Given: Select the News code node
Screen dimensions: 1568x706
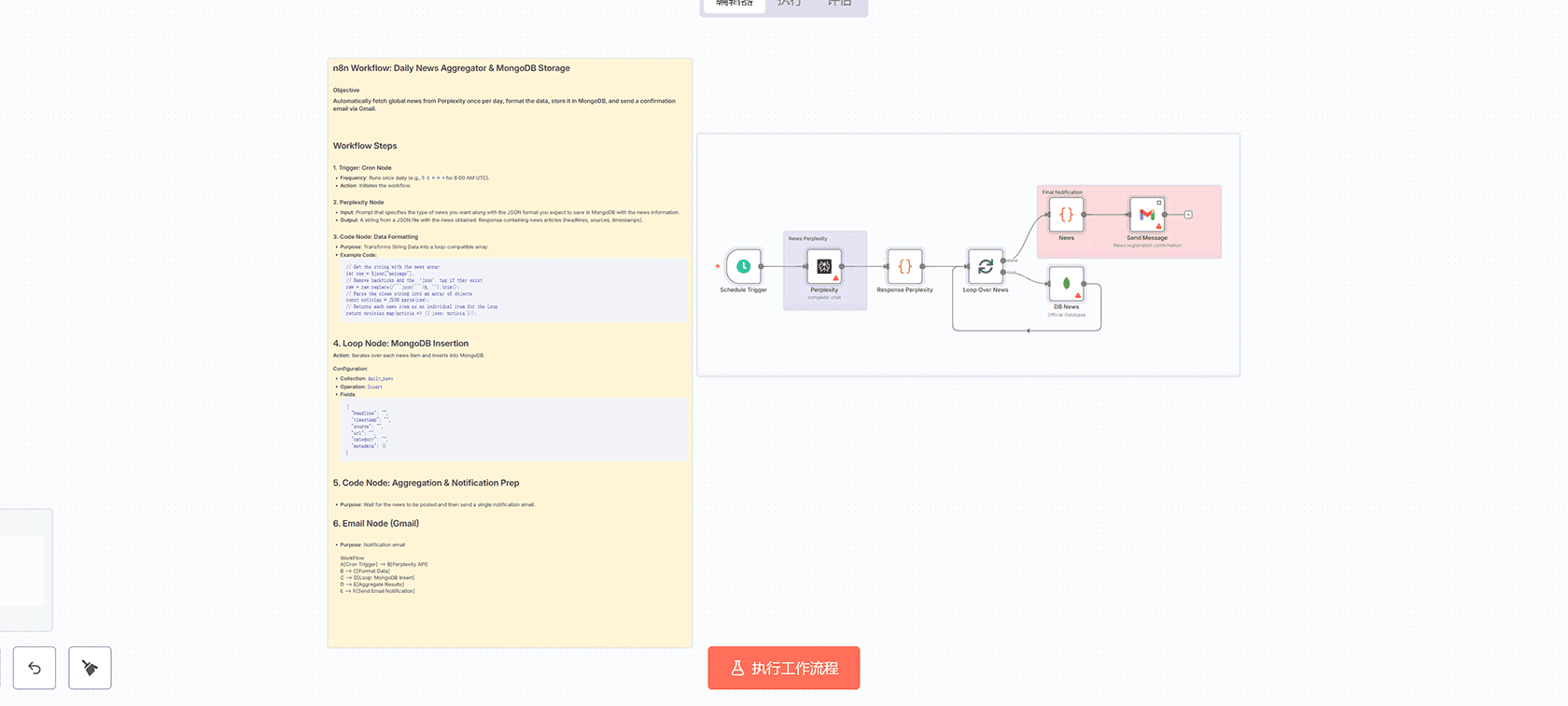Looking at the screenshot, I should tap(1066, 215).
